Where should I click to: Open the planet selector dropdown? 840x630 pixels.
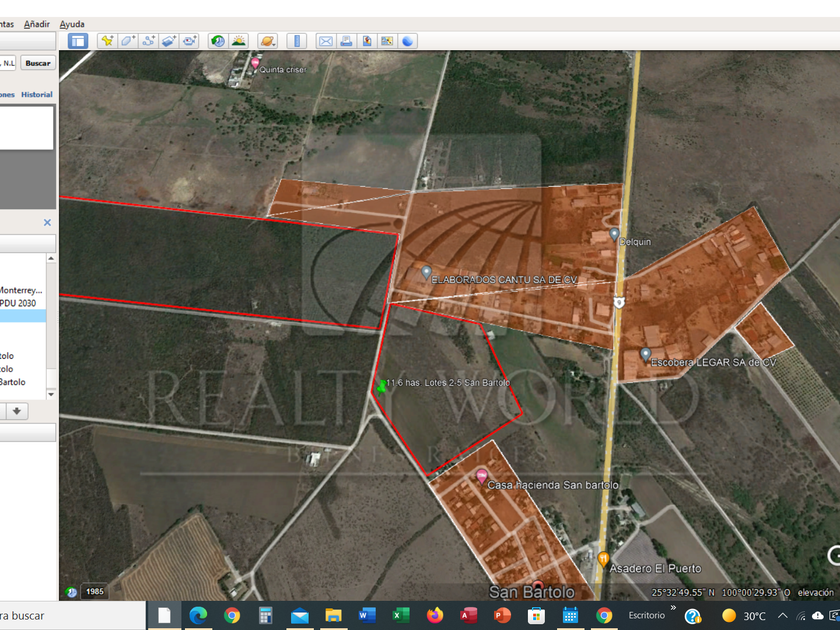267,41
